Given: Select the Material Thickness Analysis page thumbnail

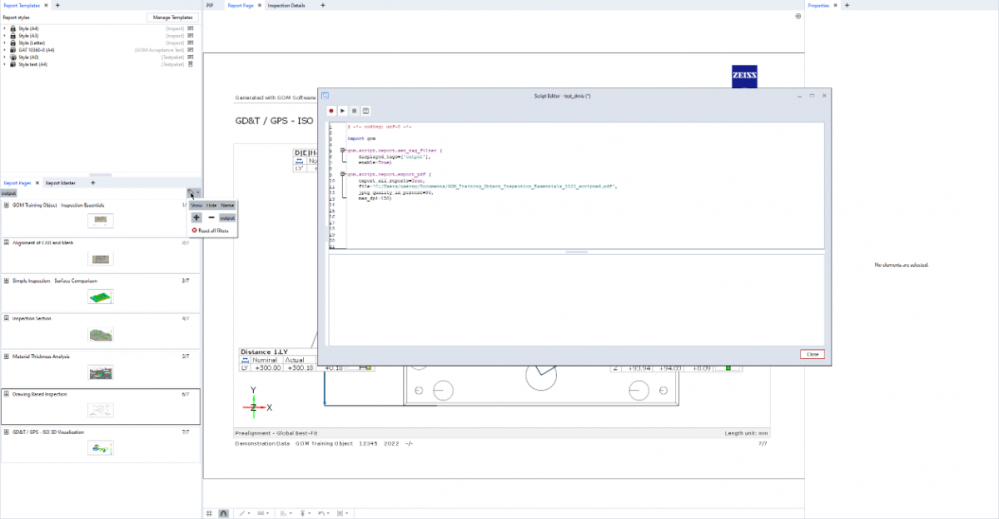Looking at the screenshot, I should point(100,372).
